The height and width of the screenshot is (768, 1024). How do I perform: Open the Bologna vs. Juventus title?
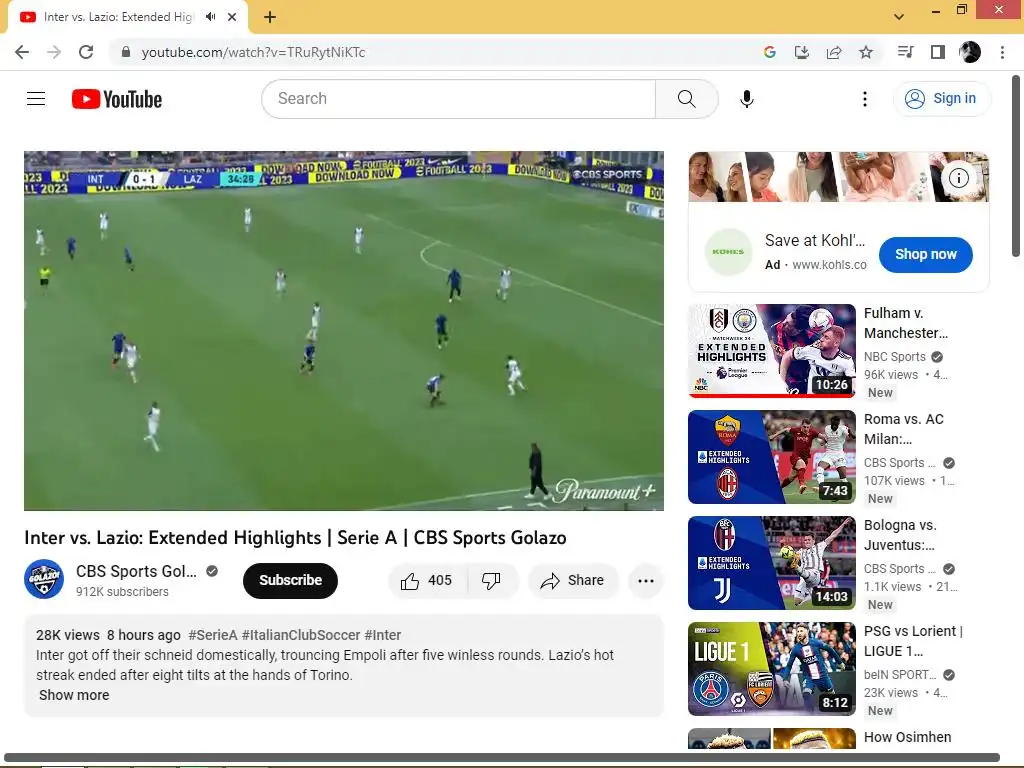(x=900, y=535)
